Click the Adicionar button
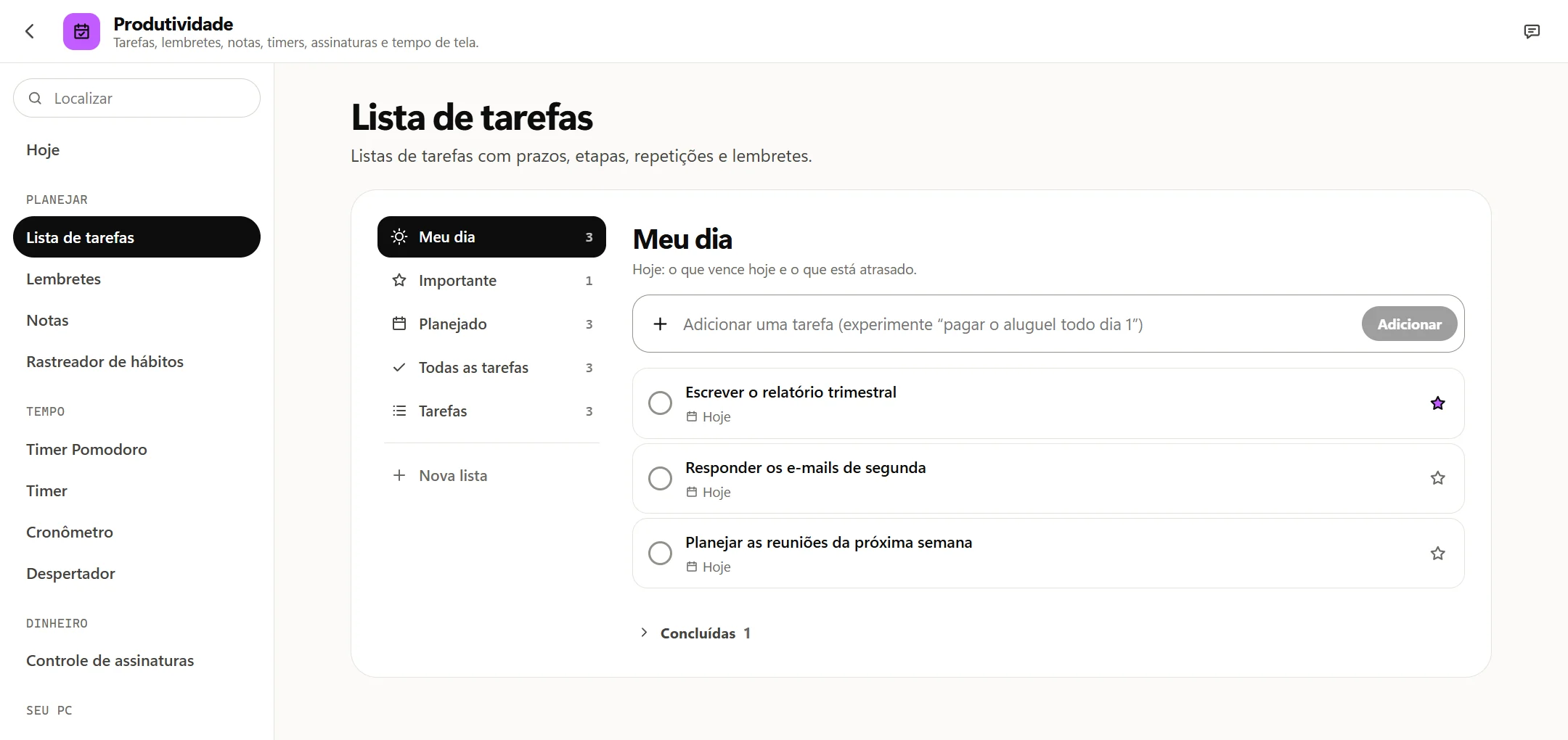Image resolution: width=1568 pixels, height=740 pixels. point(1409,324)
